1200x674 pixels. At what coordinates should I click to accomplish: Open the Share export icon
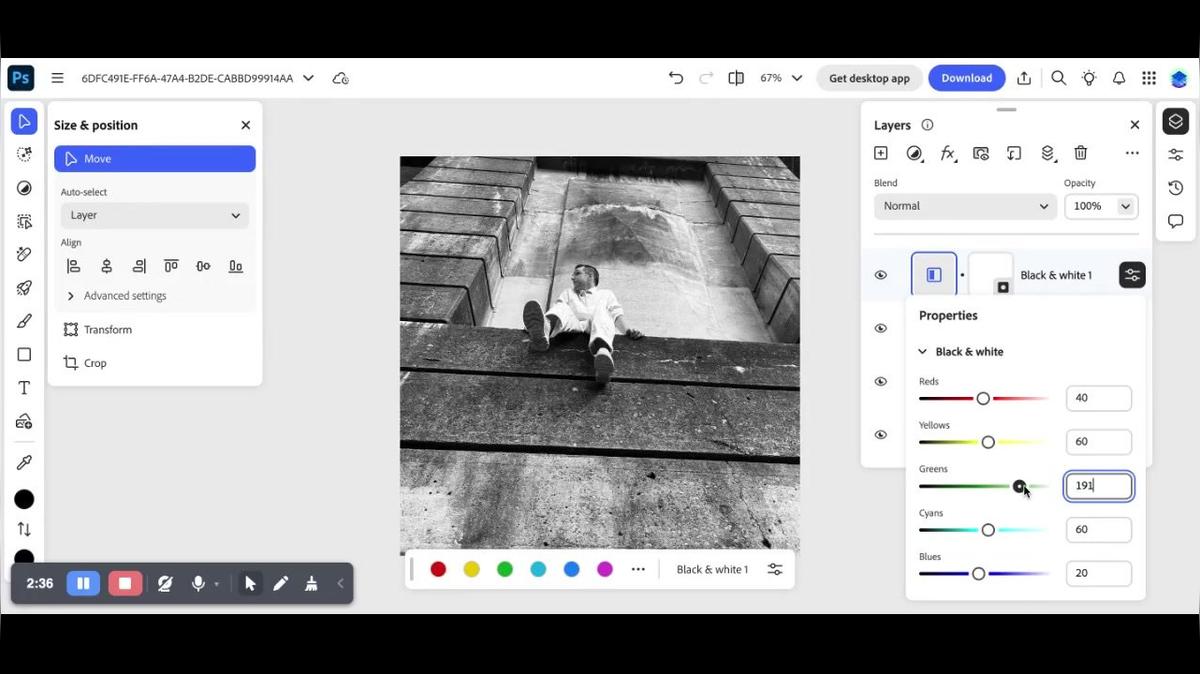1024,78
